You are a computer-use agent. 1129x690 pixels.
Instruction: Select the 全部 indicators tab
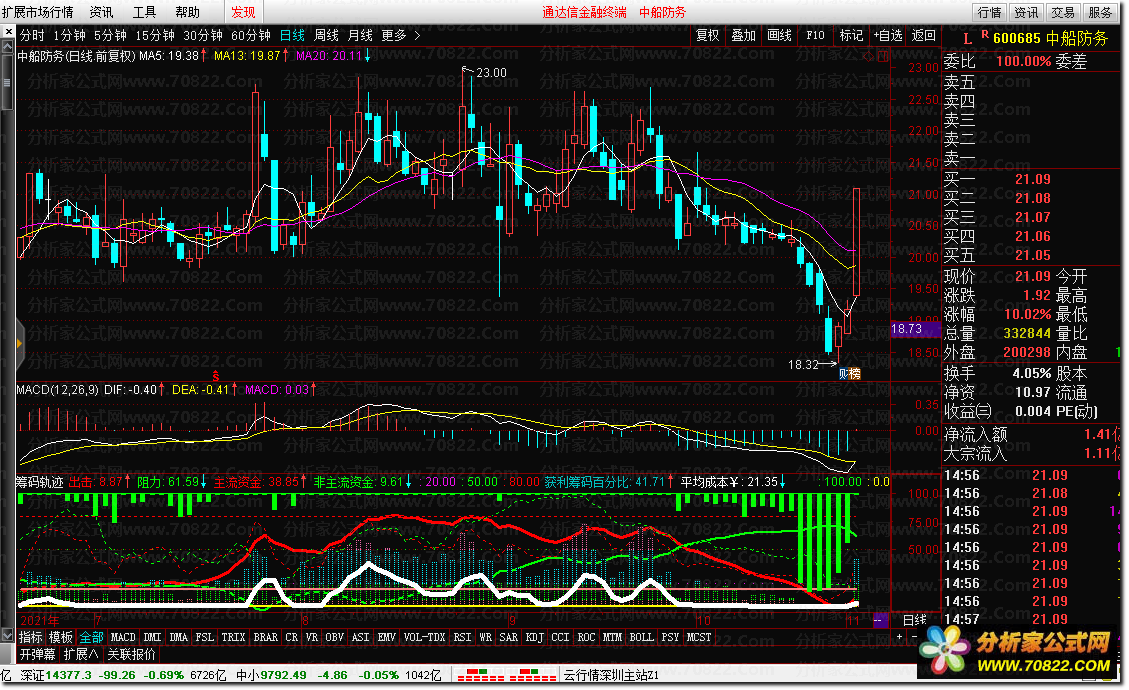[x=91, y=637]
